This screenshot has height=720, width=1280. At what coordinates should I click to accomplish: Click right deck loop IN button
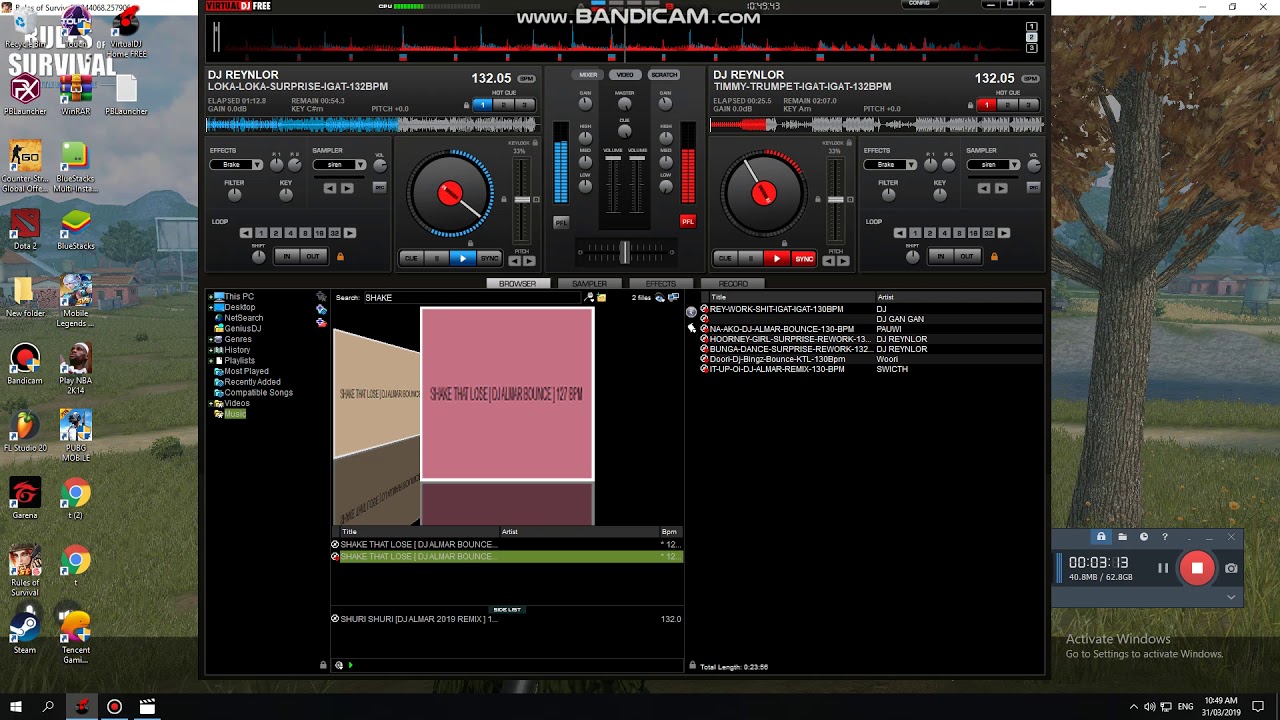tap(941, 257)
